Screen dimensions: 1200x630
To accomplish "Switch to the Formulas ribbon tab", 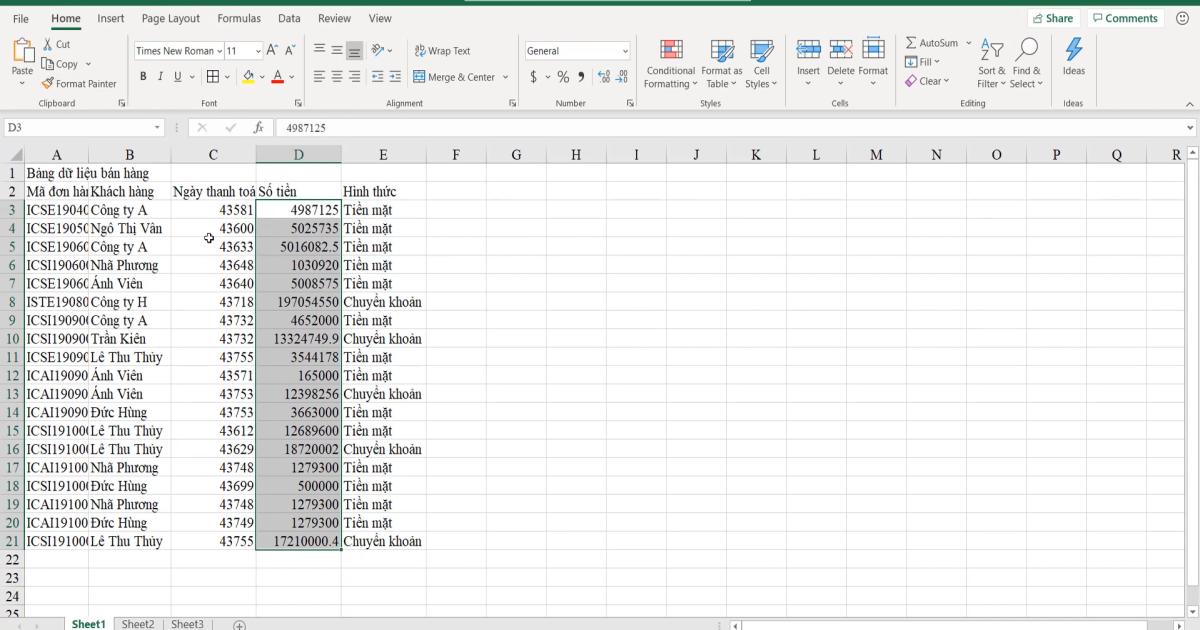I will 239,18.
